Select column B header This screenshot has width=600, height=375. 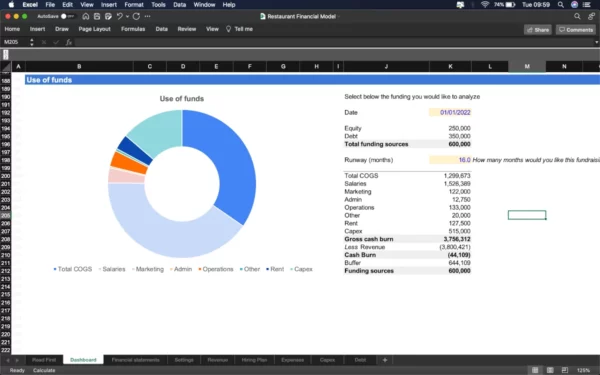79,67
